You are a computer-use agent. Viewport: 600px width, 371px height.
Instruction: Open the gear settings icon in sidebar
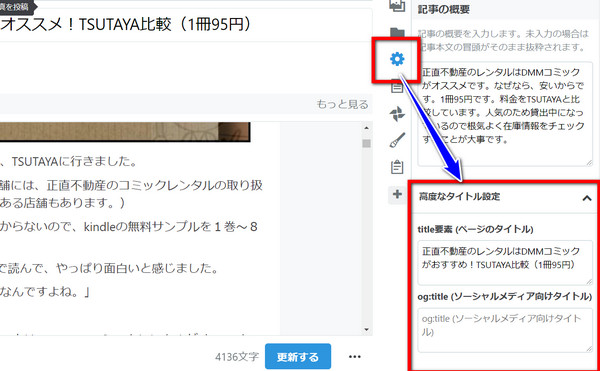[x=397, y=59]
